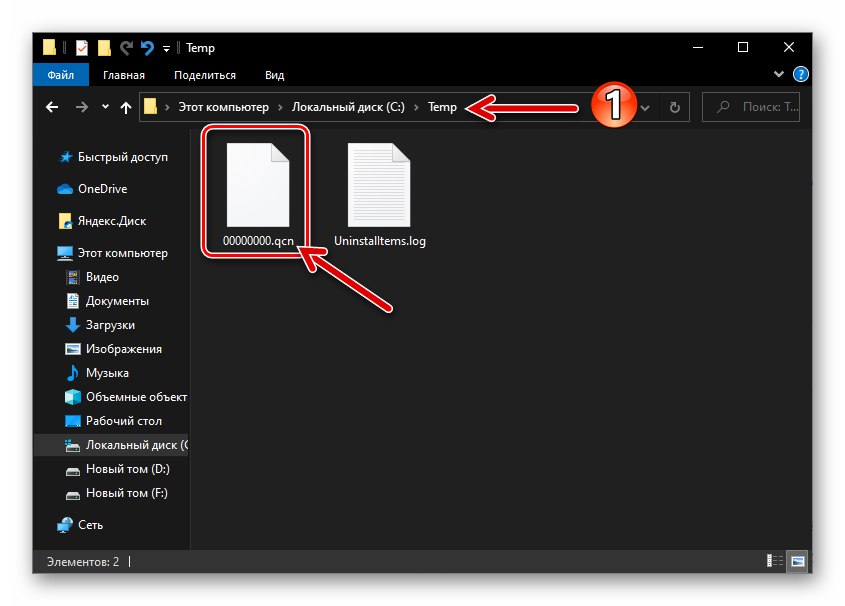The image size is (845, 606).
Task: Refresh the Temp folder view
Action: point(675,107)
